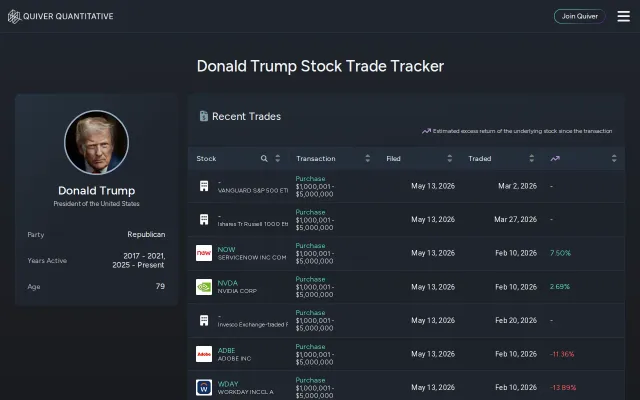The image size is (640, 400).
Task: Click SERVICENOW INC COM company name
Action: click(x=252, y=258)
